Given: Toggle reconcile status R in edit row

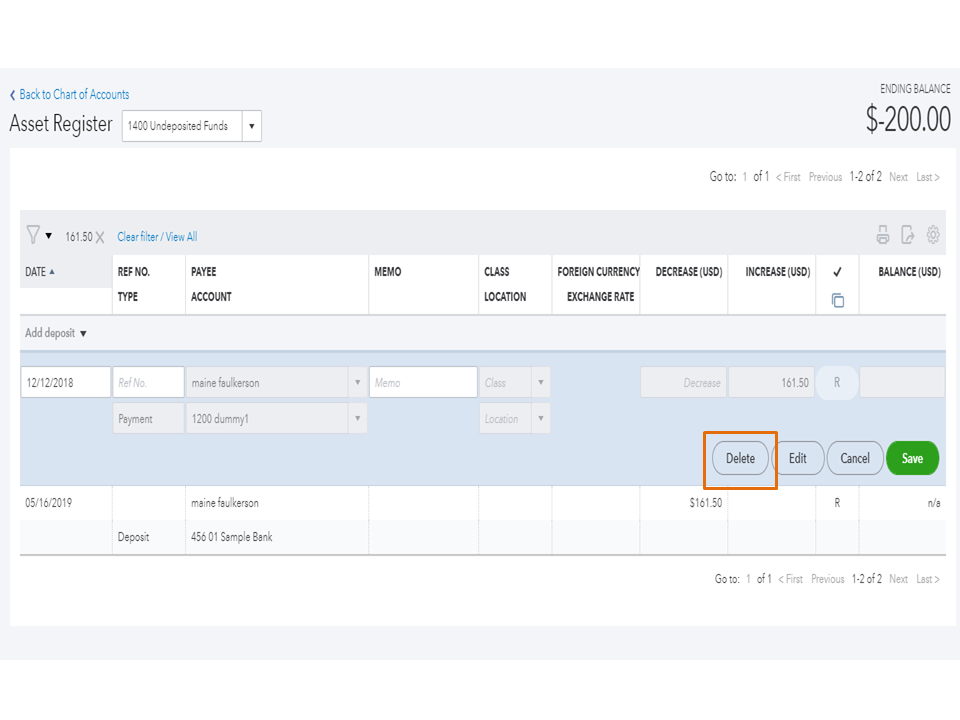Looking at the screenshot, I should click(x=837, y=383).
